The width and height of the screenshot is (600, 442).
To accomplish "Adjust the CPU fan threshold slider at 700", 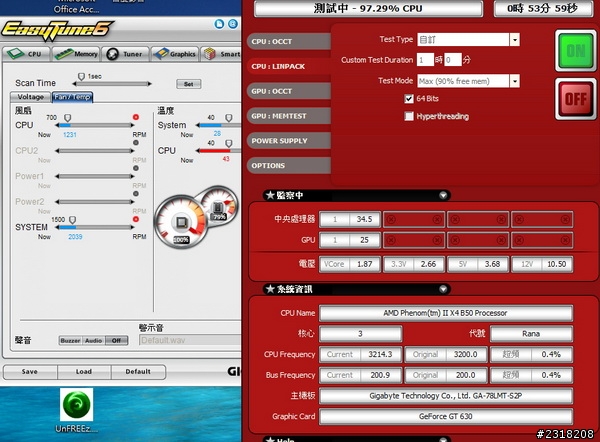I will pos(68,118).
